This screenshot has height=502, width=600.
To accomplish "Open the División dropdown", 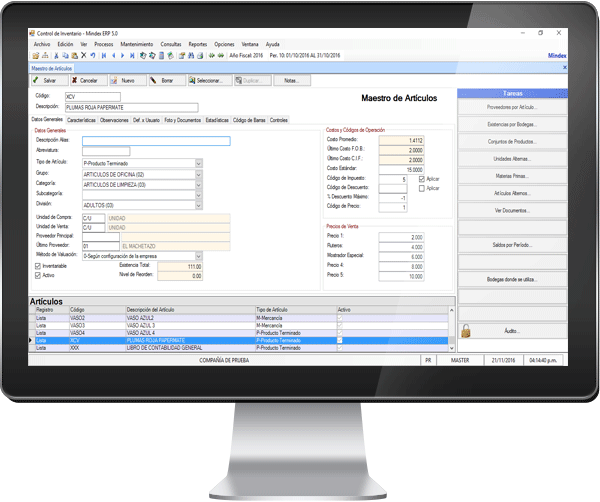I will click(x=199, y=205).
